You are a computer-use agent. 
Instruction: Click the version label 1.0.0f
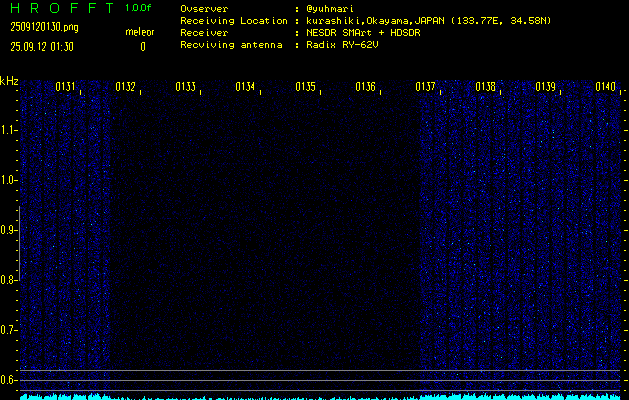[138, 8]
